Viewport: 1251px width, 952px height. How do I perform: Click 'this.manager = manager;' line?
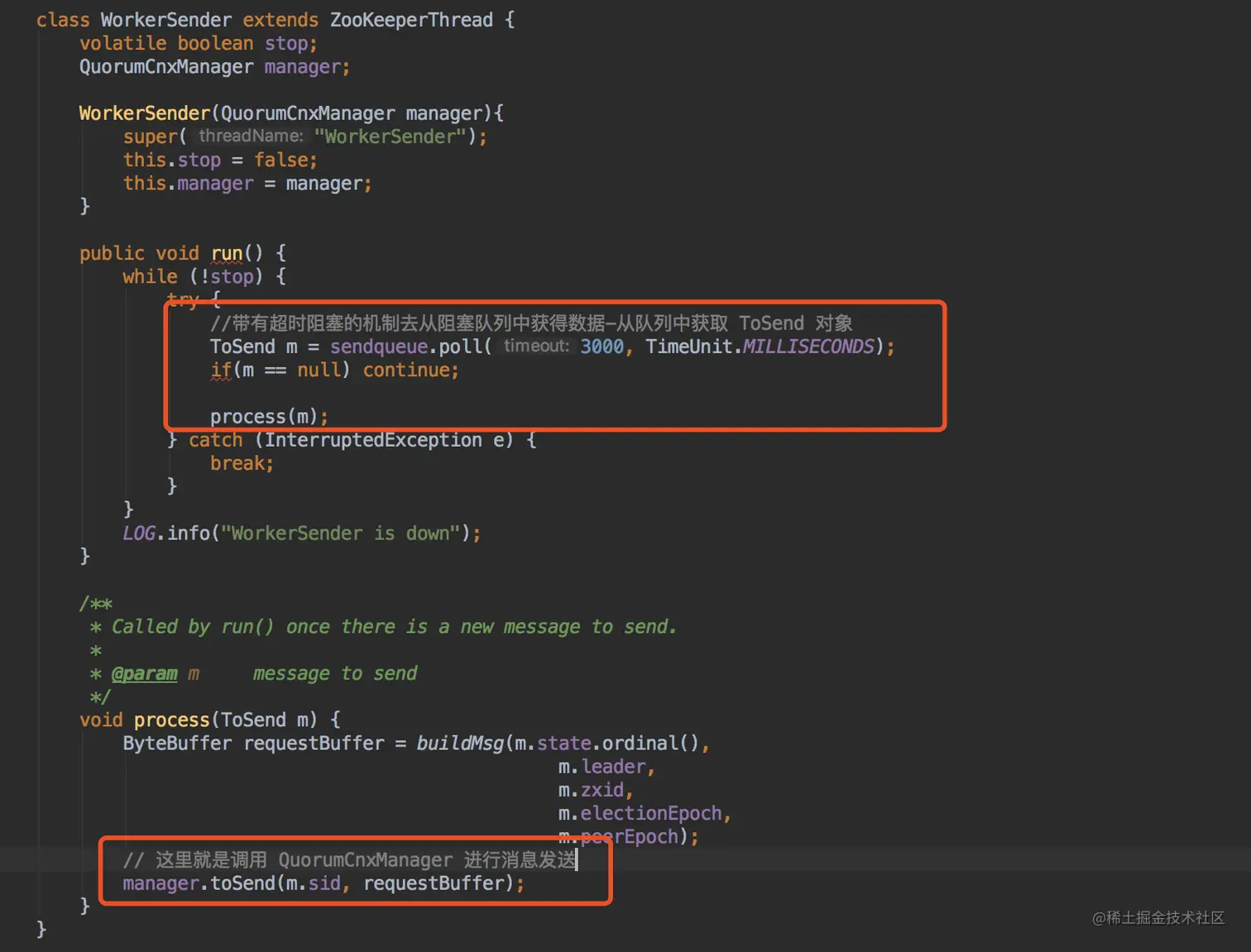click(x=247, y=183)
